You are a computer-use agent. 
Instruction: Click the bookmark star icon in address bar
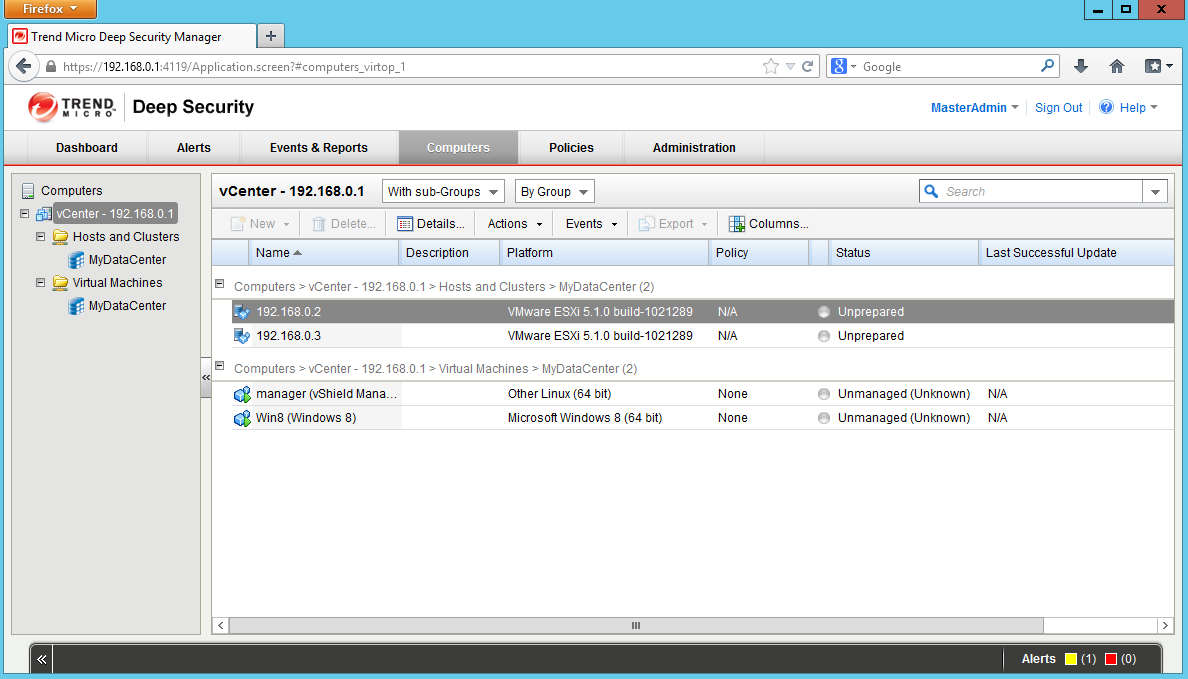pos(771,67)
